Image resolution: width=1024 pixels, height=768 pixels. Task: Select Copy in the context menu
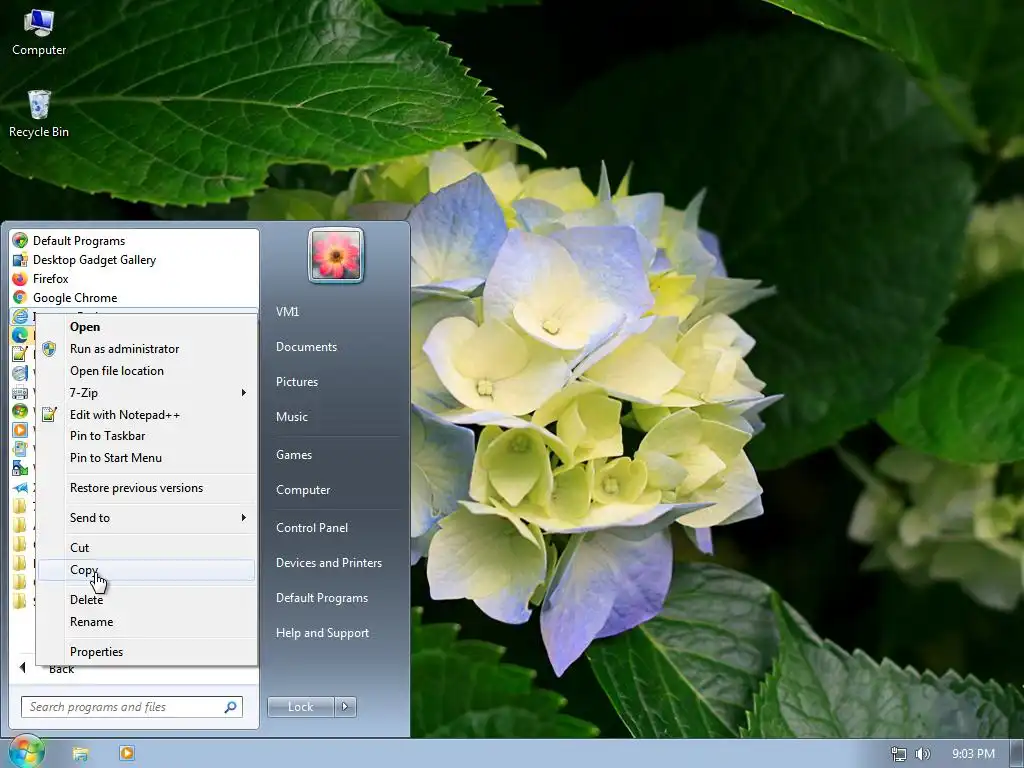point(146,570)
